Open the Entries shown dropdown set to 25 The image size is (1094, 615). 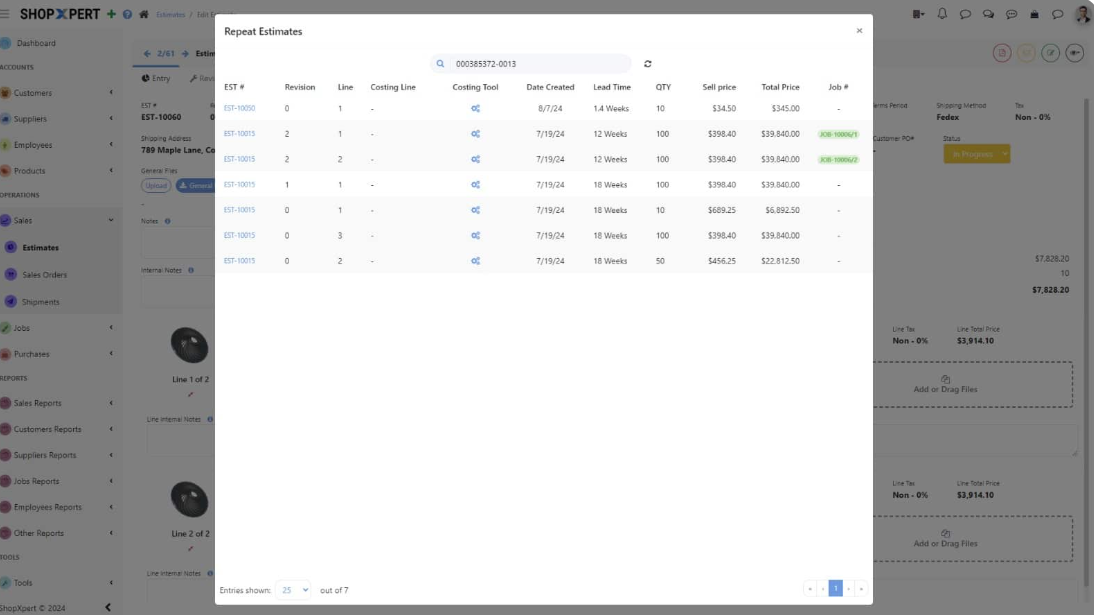point(293,590)
